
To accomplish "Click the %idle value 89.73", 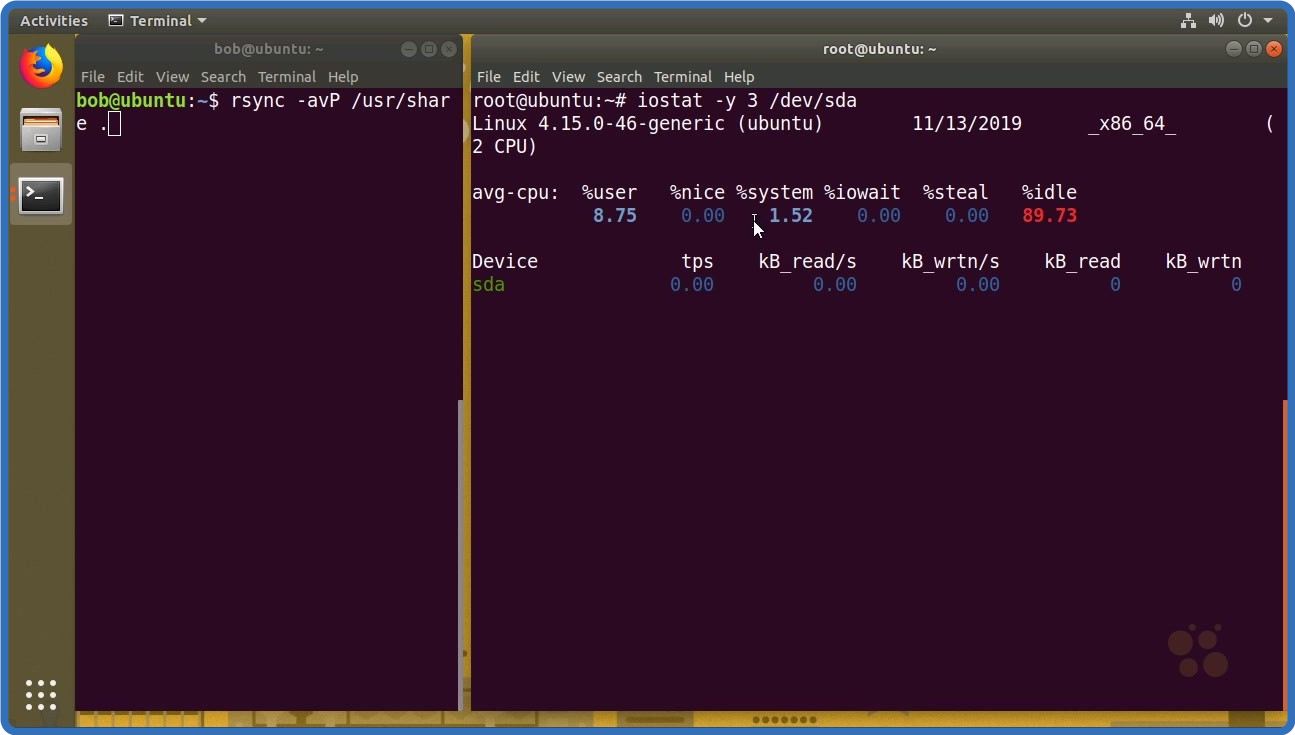I will [x=1049, y=215].
